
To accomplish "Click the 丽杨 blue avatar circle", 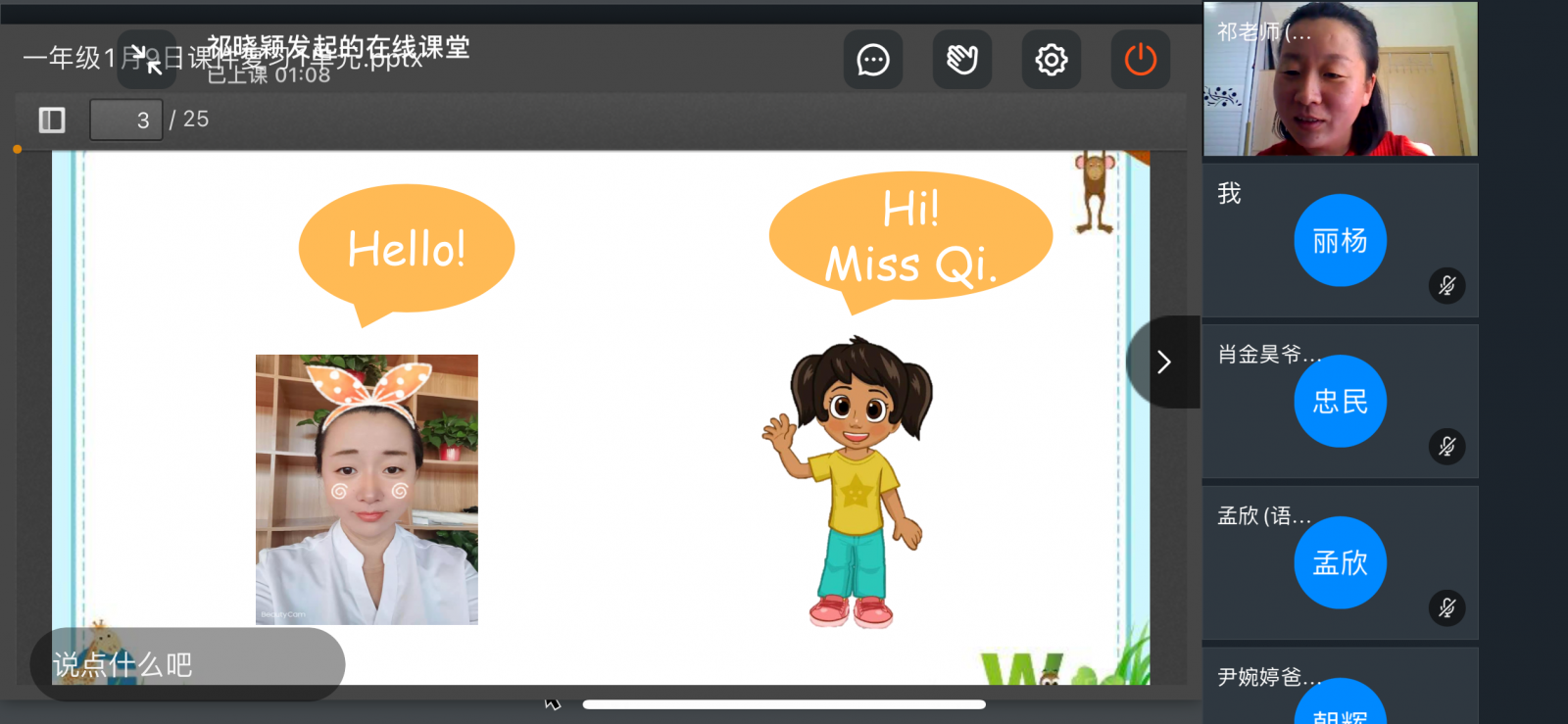I will pos(1340,240).
